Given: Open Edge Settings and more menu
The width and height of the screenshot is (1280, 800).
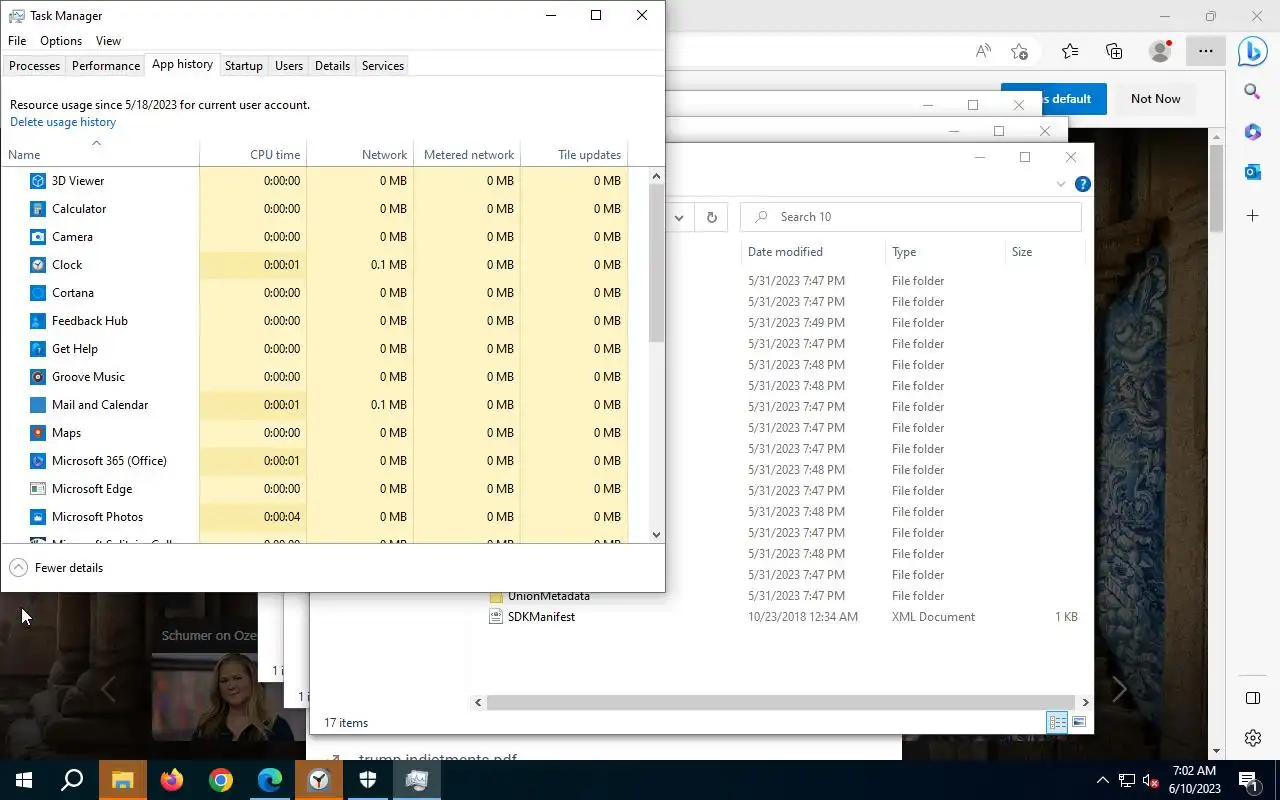Looking at the screenshot, I should (x=1206, y=51).
